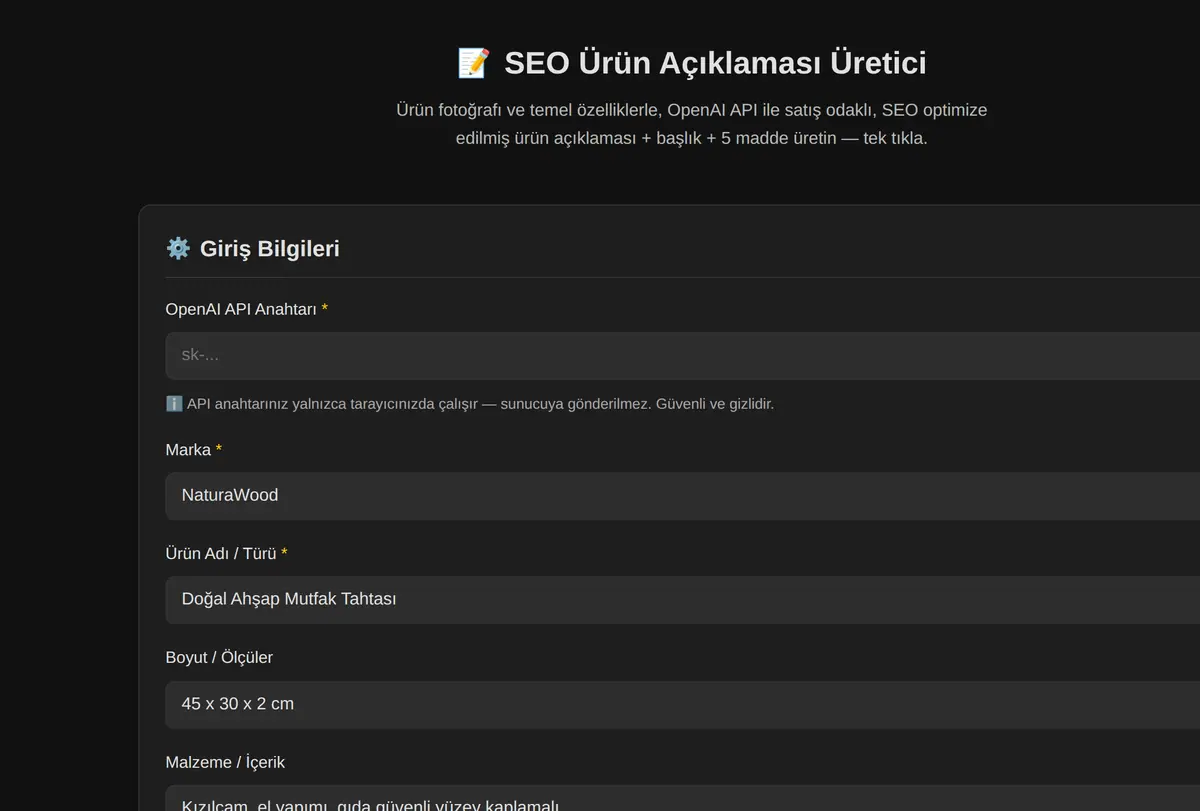Click the Malzeme / İçerik label

pos(225,762)
